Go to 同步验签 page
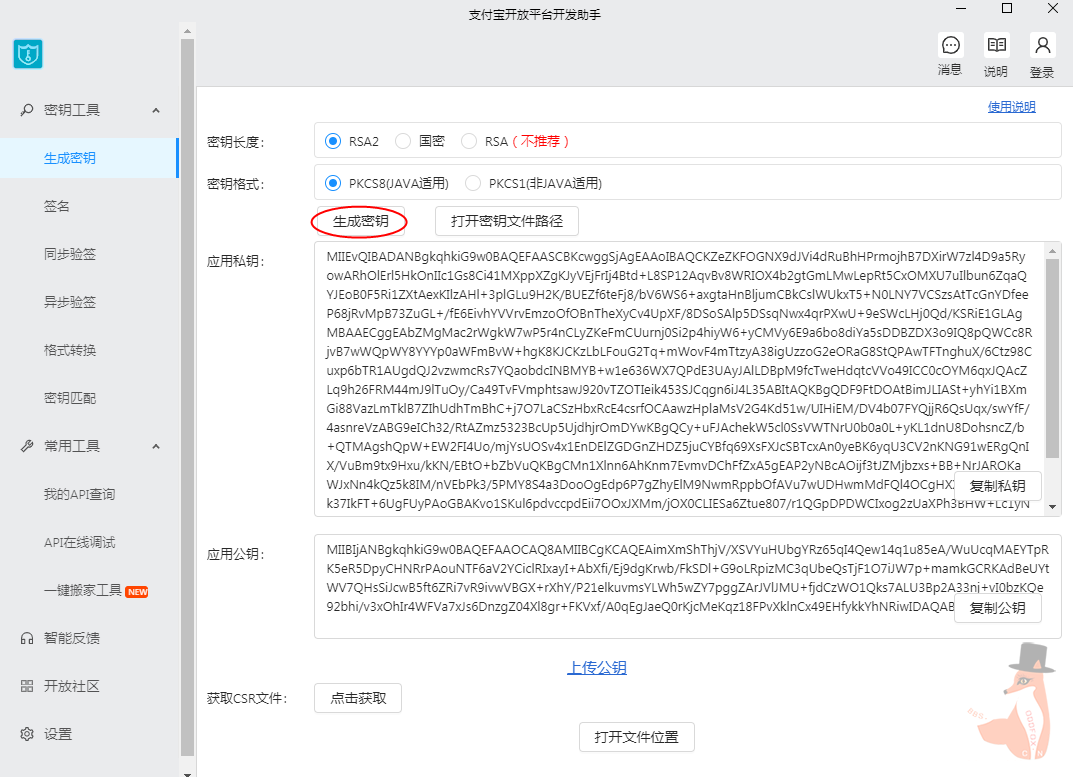Viewport: 1073px width, 777px height. pos(70,254)
